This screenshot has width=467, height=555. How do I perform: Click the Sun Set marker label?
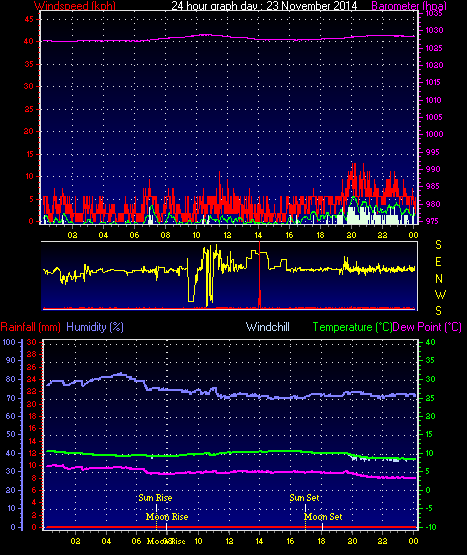click(x=304, y=498)
